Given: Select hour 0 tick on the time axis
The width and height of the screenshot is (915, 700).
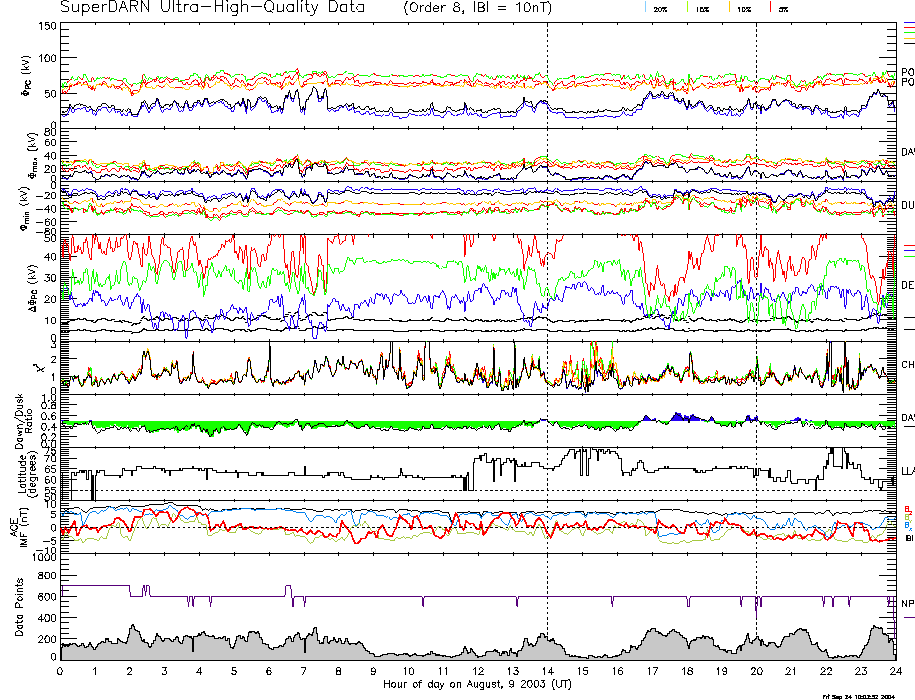Looking at the screenshot, I should (x=61, y=672).
